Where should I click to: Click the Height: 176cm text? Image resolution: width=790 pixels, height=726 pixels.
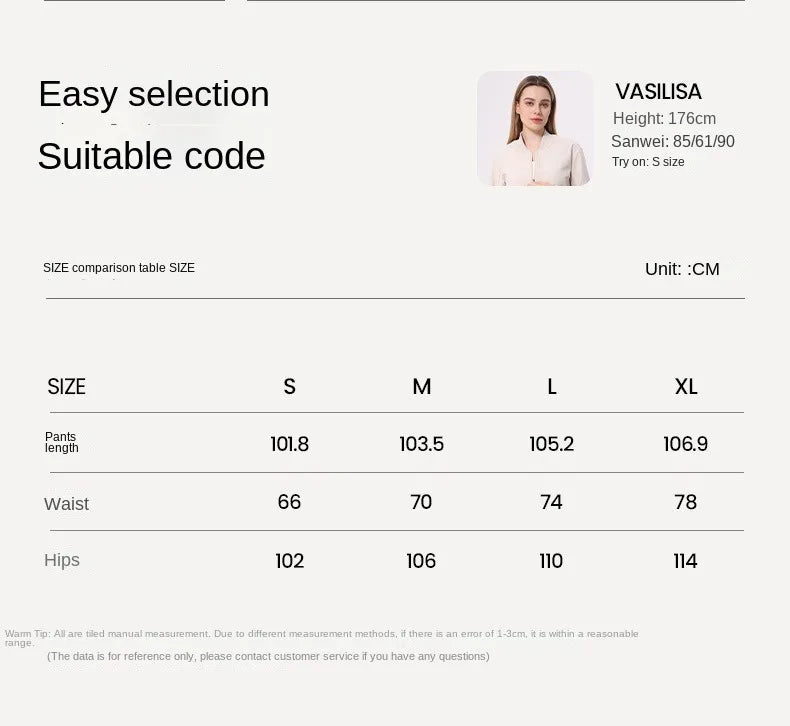664,119
